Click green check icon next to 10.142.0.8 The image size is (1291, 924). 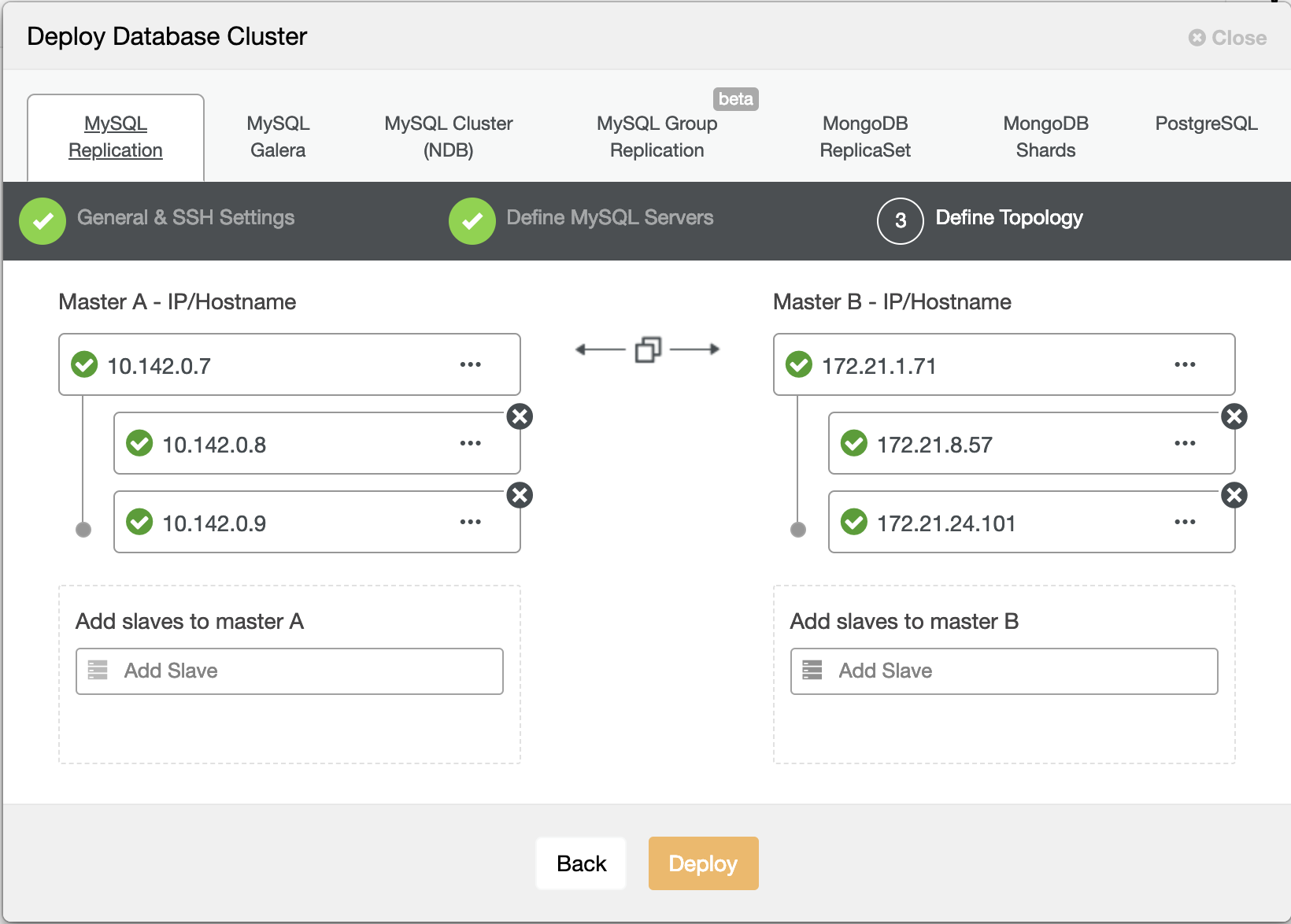click(139, 443)
